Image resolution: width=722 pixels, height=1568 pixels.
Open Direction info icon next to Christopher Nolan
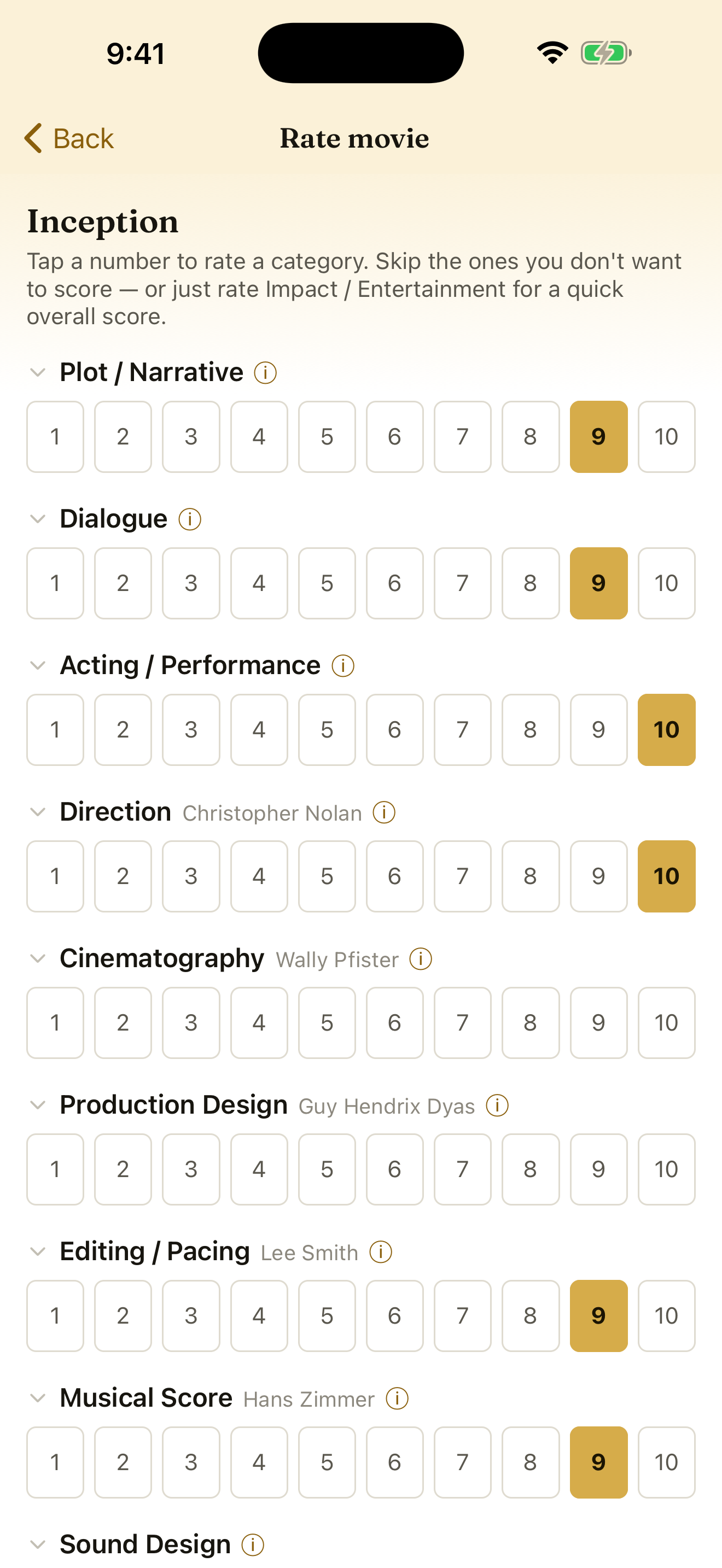(384, 812)
